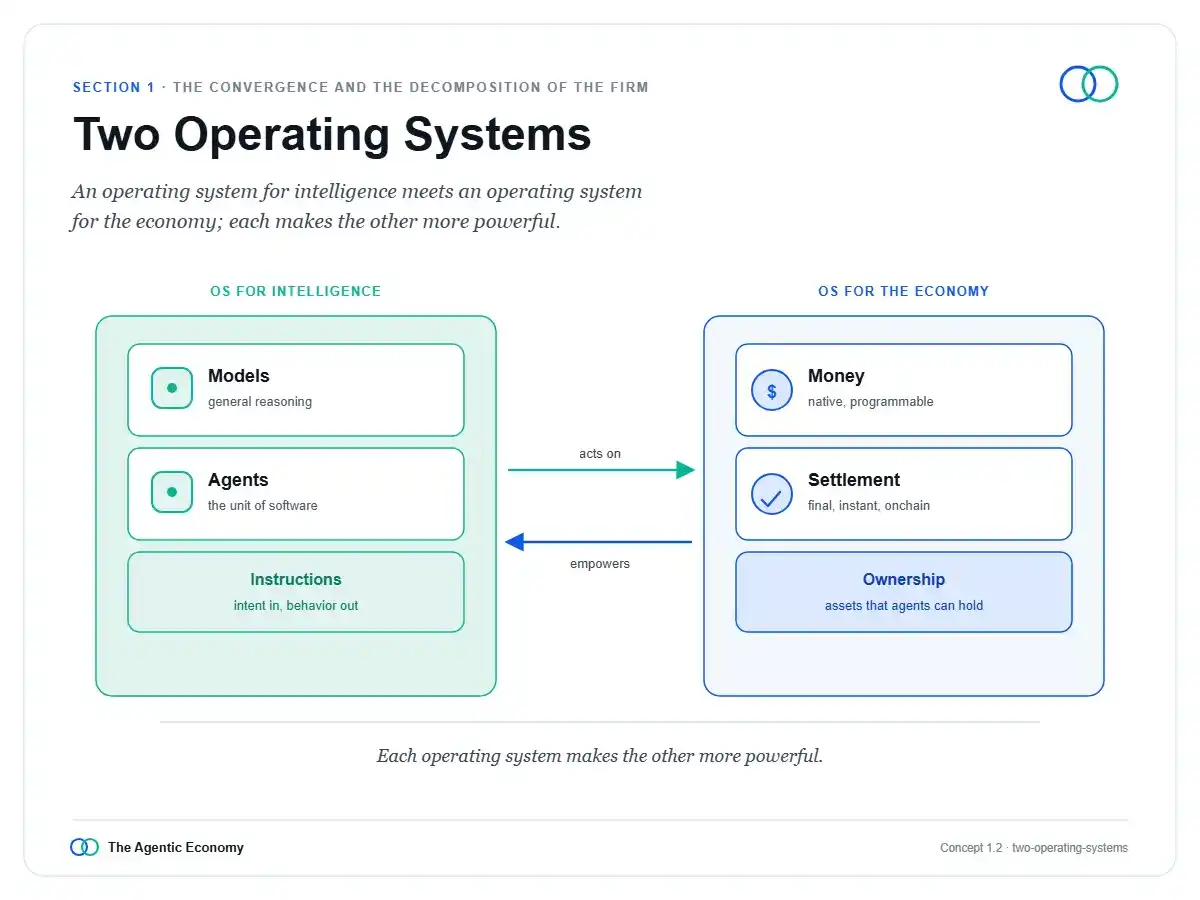Click the Settlement final instant onchain card
This screenshot has height=900, width=1200.
904,494
